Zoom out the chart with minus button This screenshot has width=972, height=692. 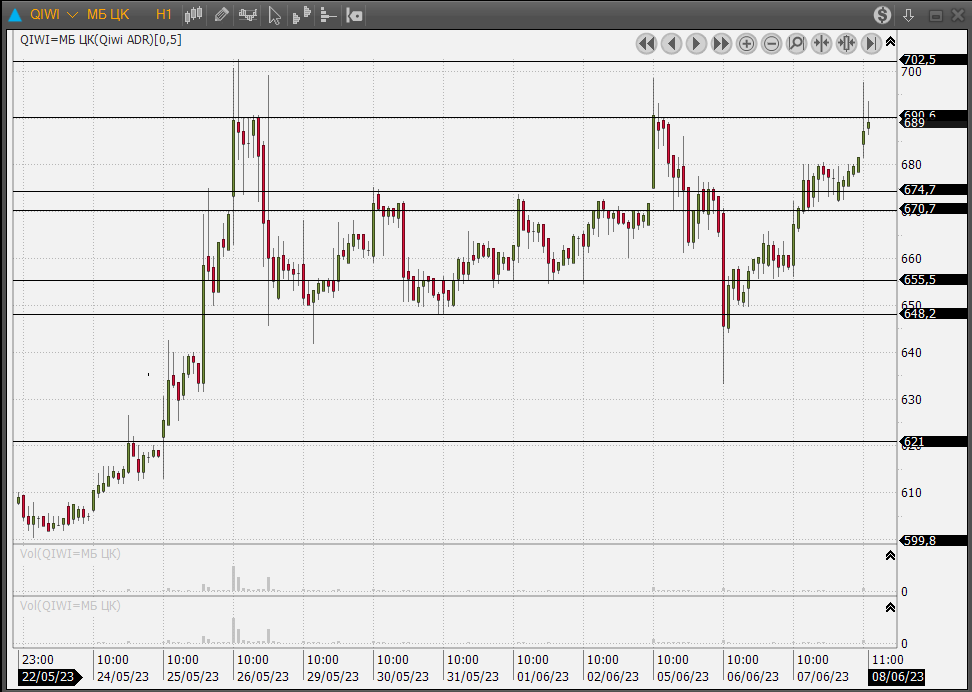772,43
